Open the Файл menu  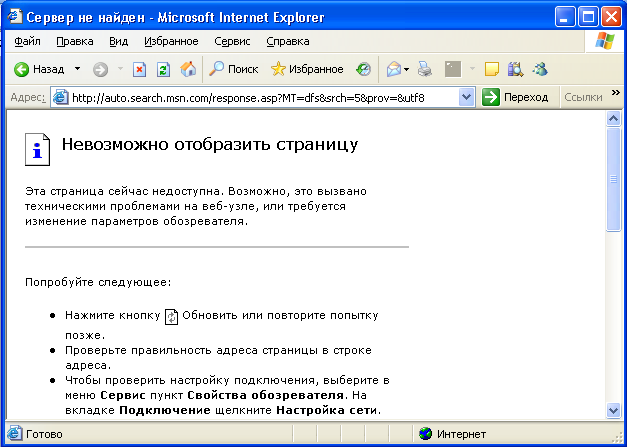coord(27,41)
